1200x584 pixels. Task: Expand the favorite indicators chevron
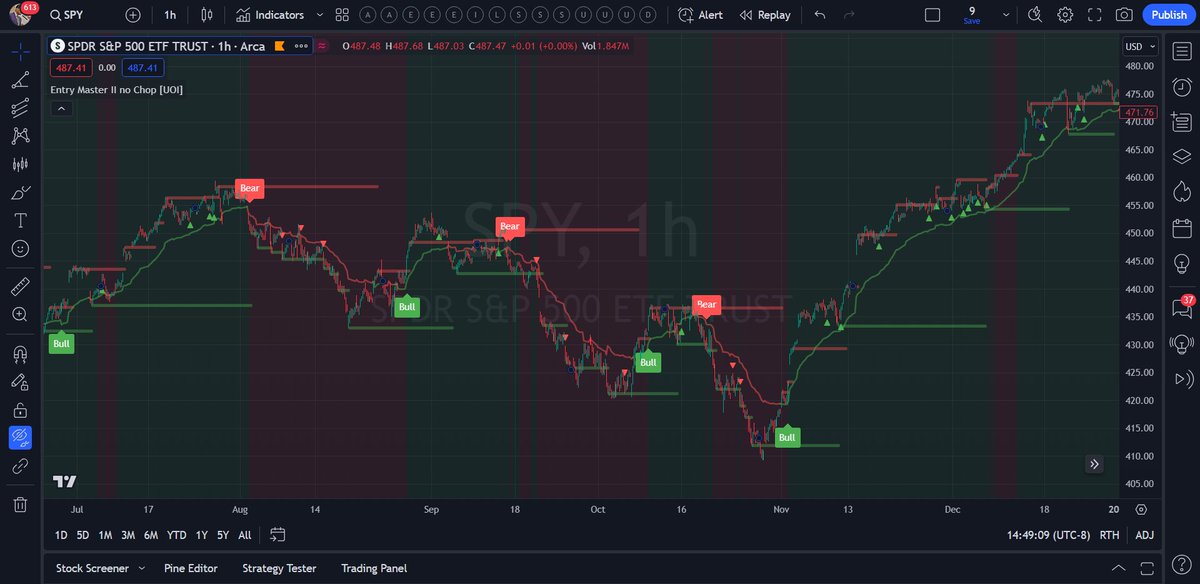click(x=319, y=15)
